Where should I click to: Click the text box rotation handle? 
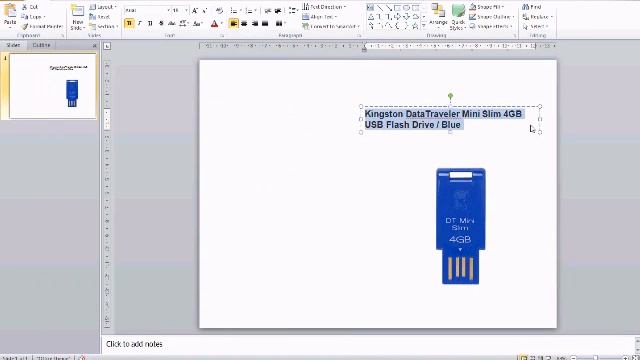click(450, 96)
